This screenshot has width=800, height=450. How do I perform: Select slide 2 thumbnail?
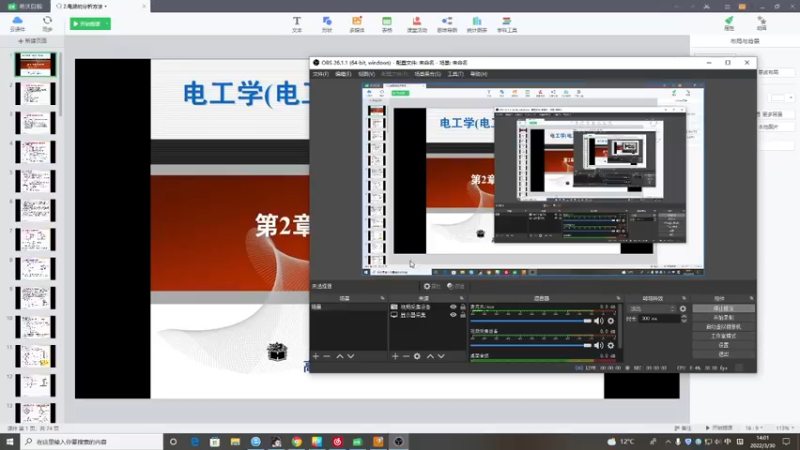35,94
